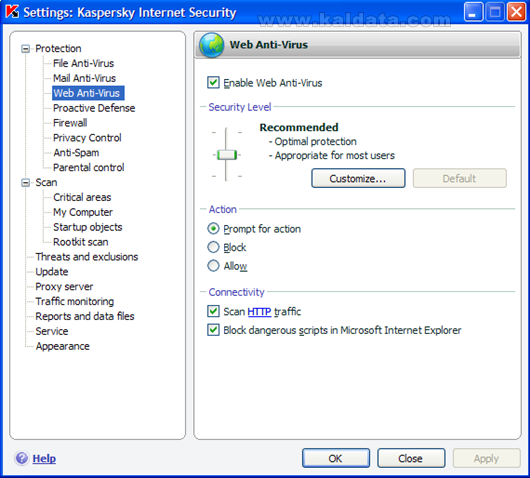Disable Block dangerous scripts in Internet Explorer
The height and width of the screenshot is (478, 530).
(x=213, y=330)
